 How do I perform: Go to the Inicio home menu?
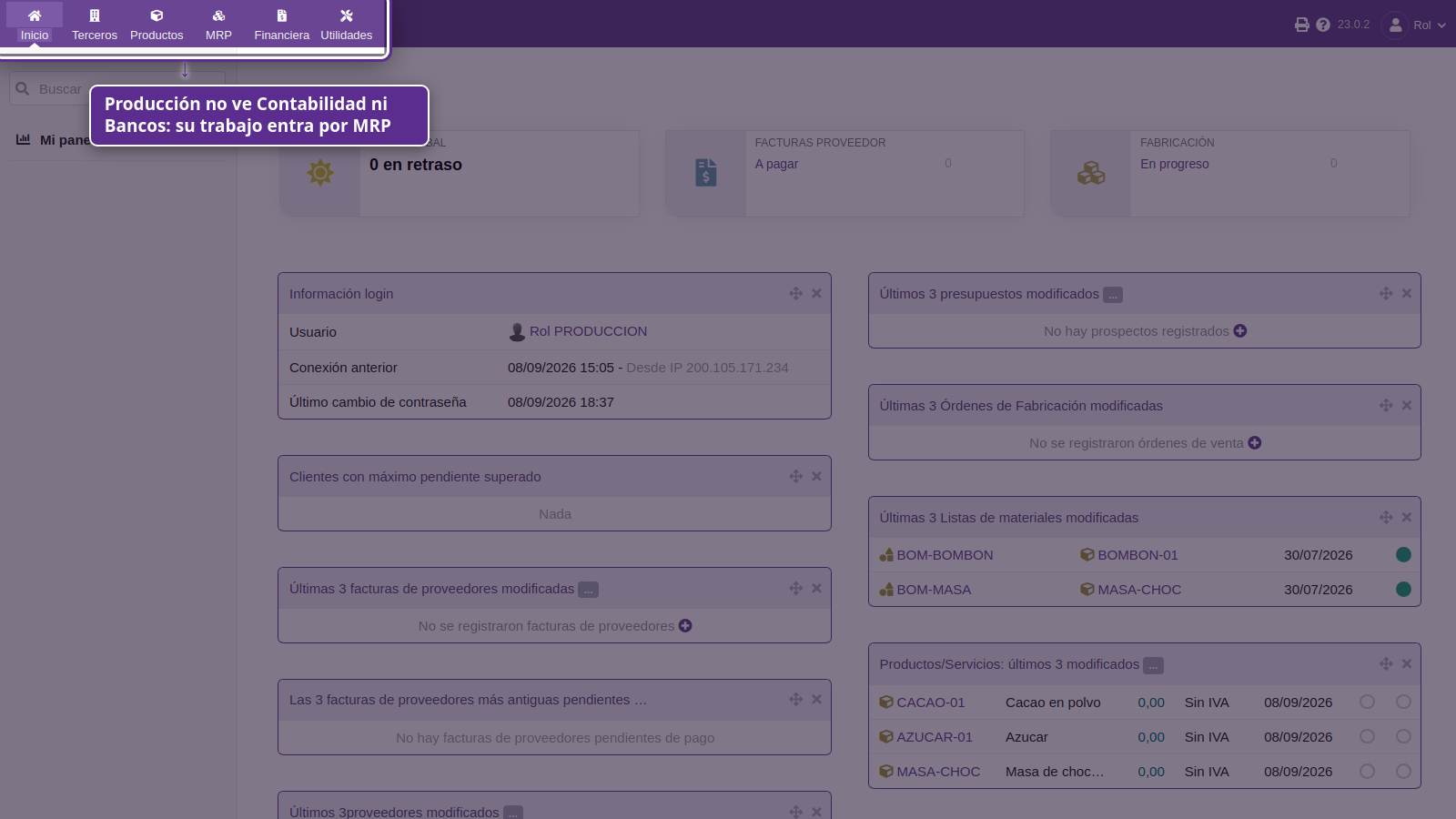[x=35, y=25]
